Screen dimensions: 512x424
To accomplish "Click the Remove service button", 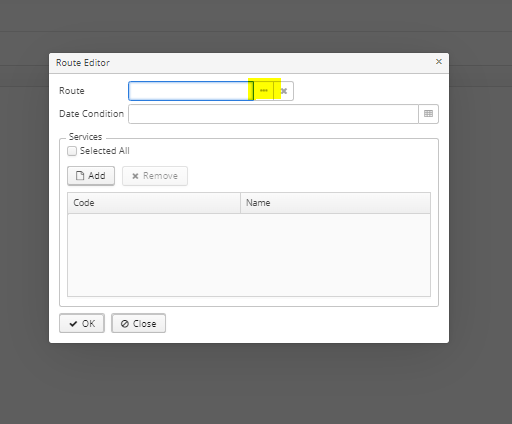I will [155, 176].
